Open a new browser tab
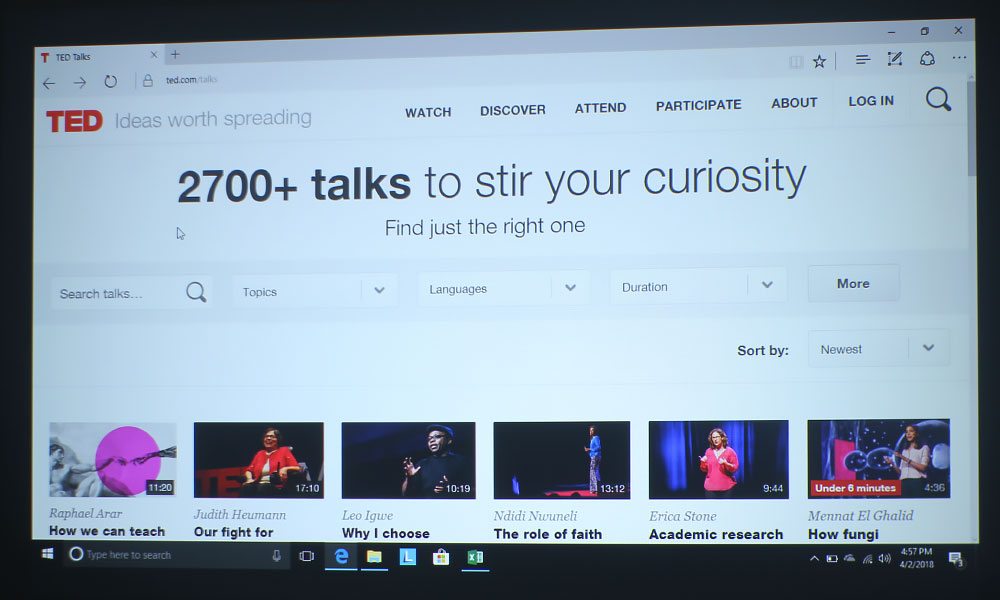The width and height of the screenshot is (1000, 600). pyautogui.click(x=175, y=55)
